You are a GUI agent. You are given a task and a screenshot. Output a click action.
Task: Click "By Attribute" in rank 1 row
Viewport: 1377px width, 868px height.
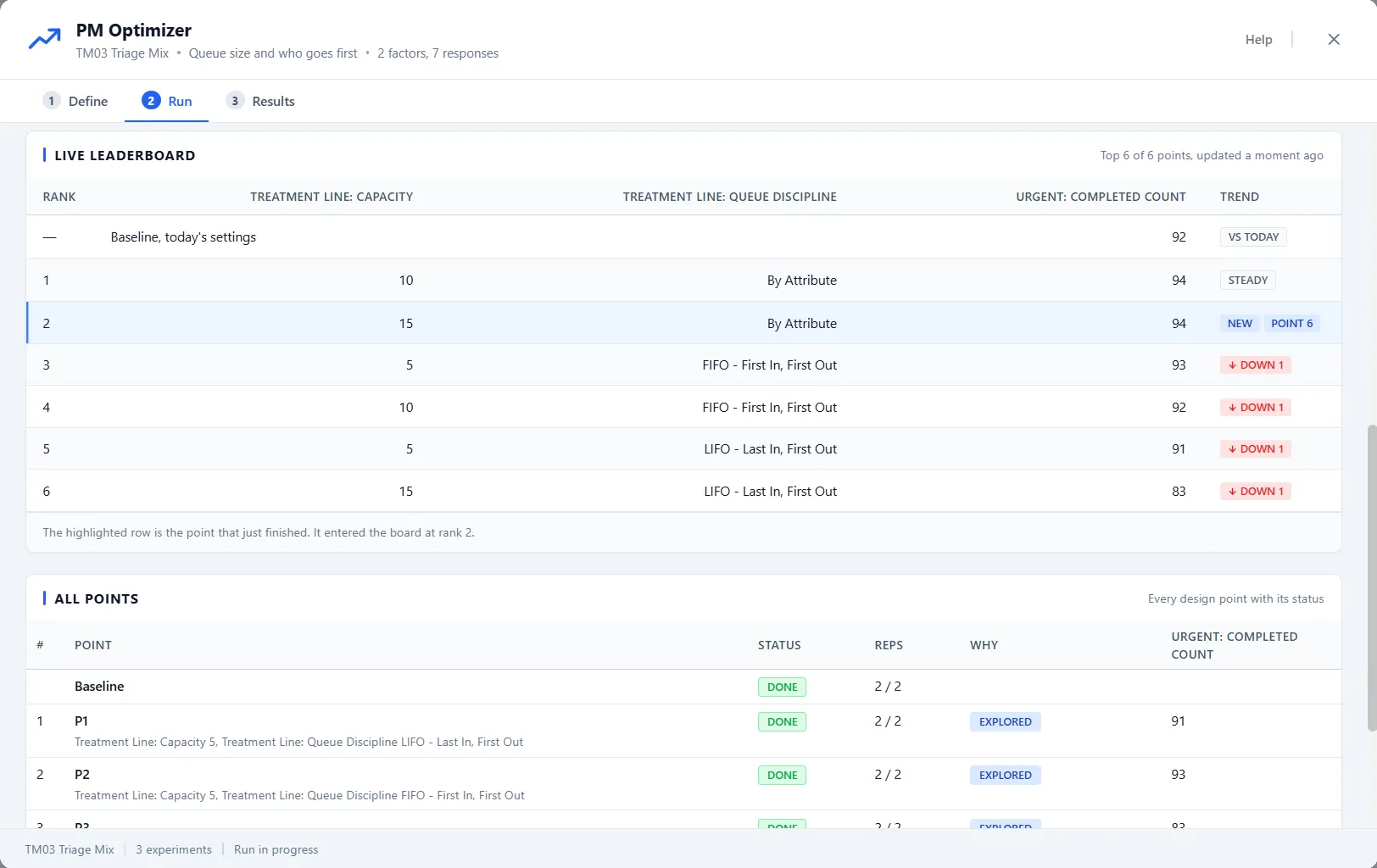tap(801, 281)
